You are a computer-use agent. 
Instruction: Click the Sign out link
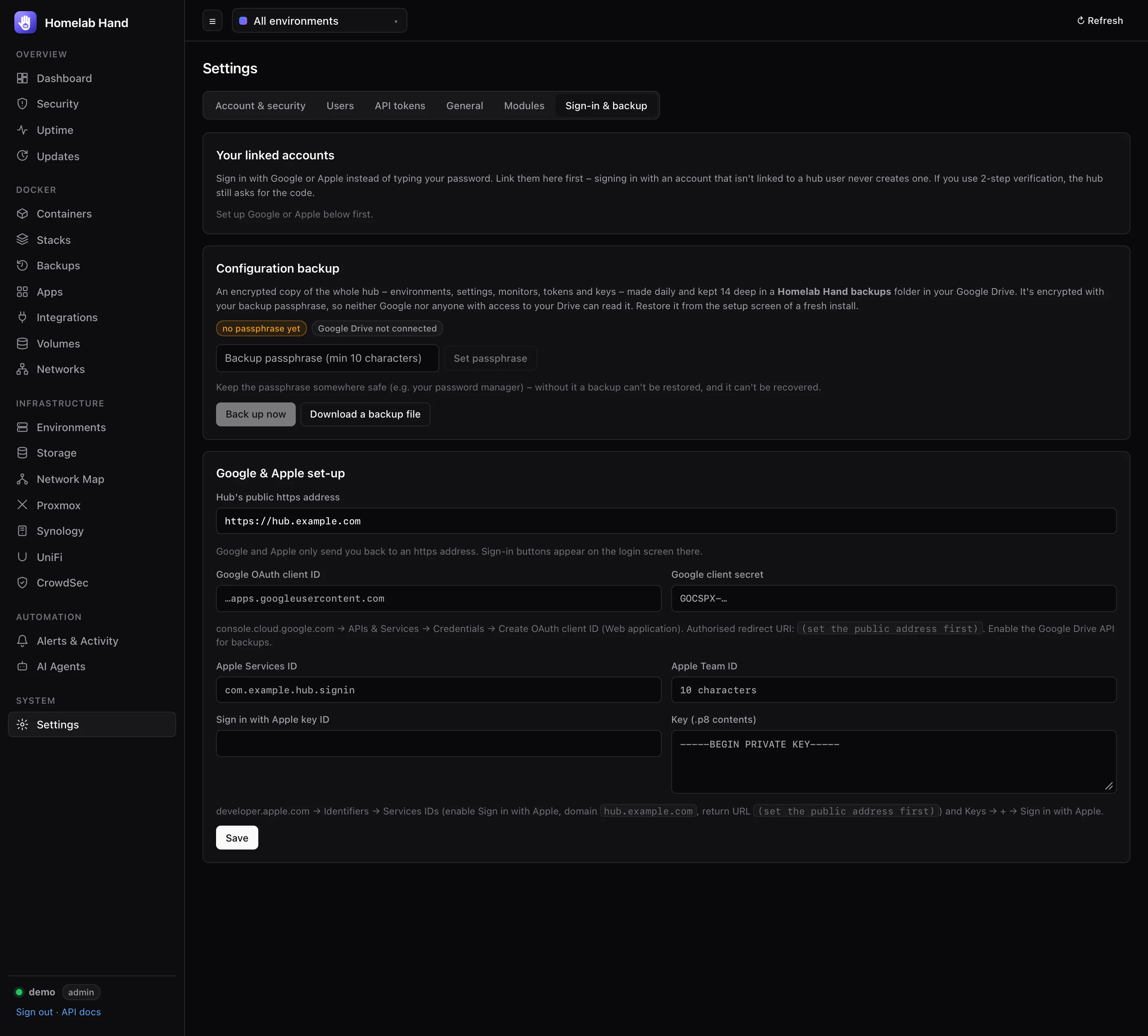(x=34, y=1012)
